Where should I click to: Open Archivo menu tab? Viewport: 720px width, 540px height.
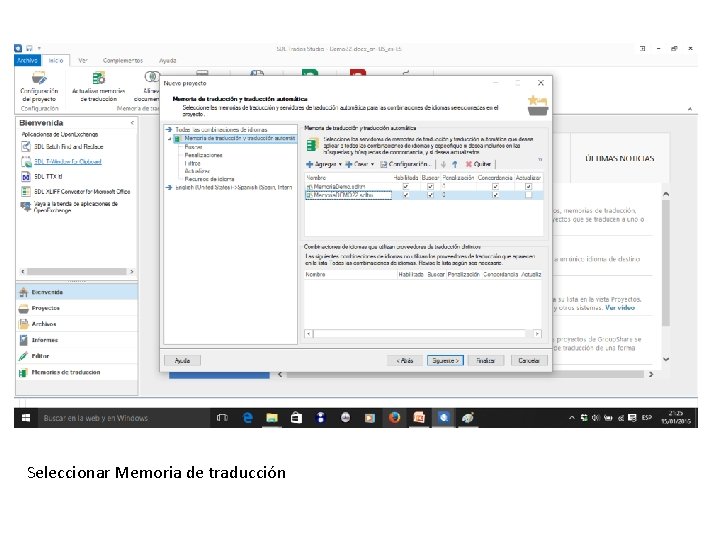coord(28,61)
